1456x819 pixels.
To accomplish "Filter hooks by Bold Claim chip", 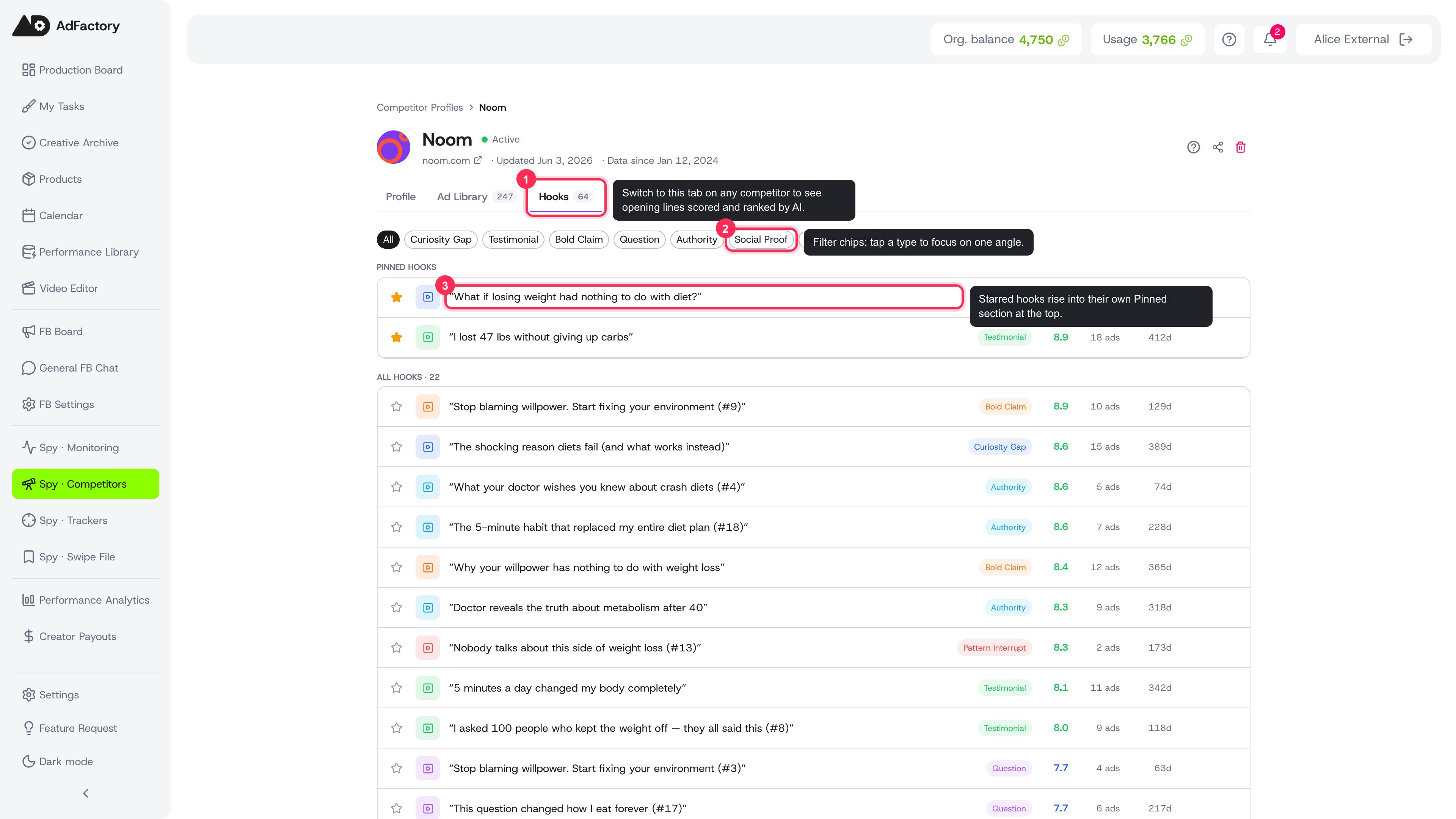I will point(579,239).
